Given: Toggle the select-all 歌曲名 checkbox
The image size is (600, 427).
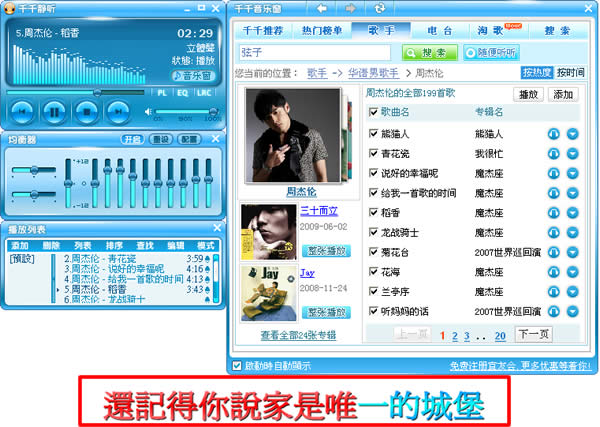Looking at the screenshot, I should 373,112.
